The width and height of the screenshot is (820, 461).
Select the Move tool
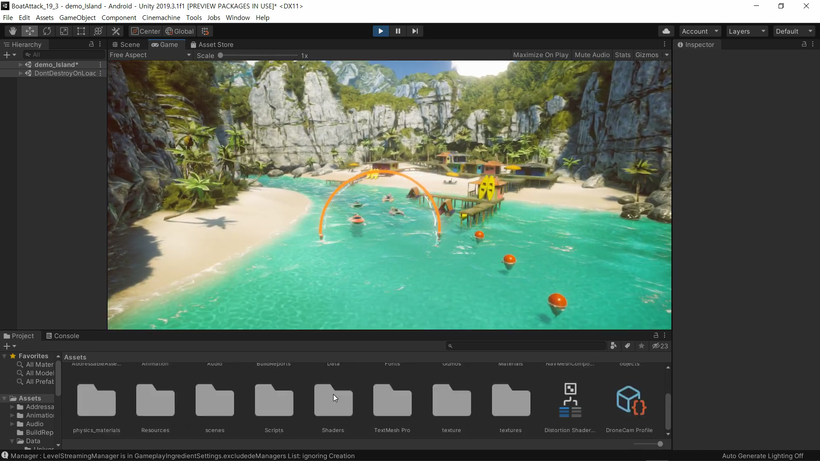(30, 31)
